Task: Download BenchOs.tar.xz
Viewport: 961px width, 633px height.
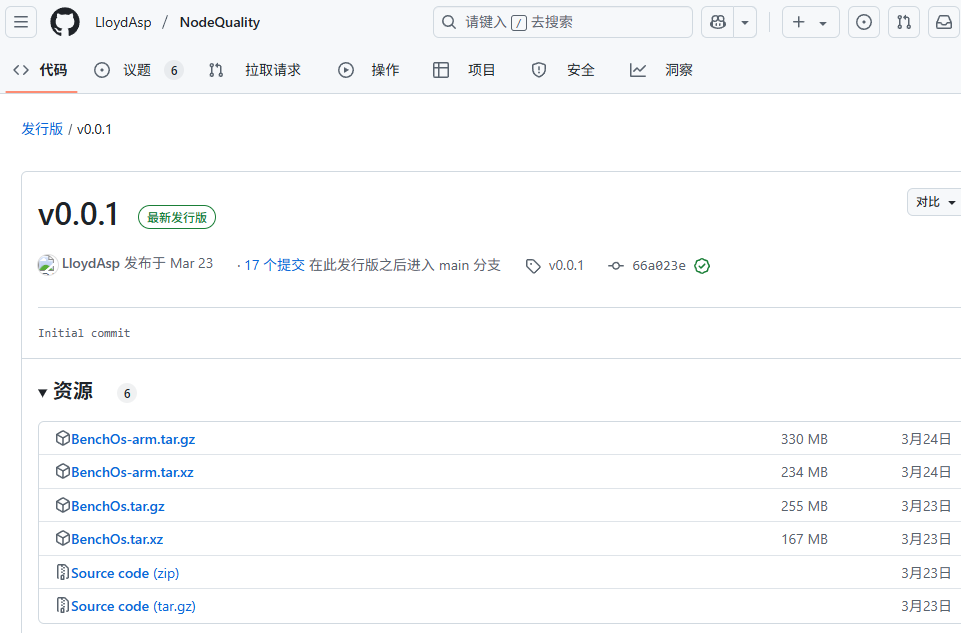Action: (117, 539)
